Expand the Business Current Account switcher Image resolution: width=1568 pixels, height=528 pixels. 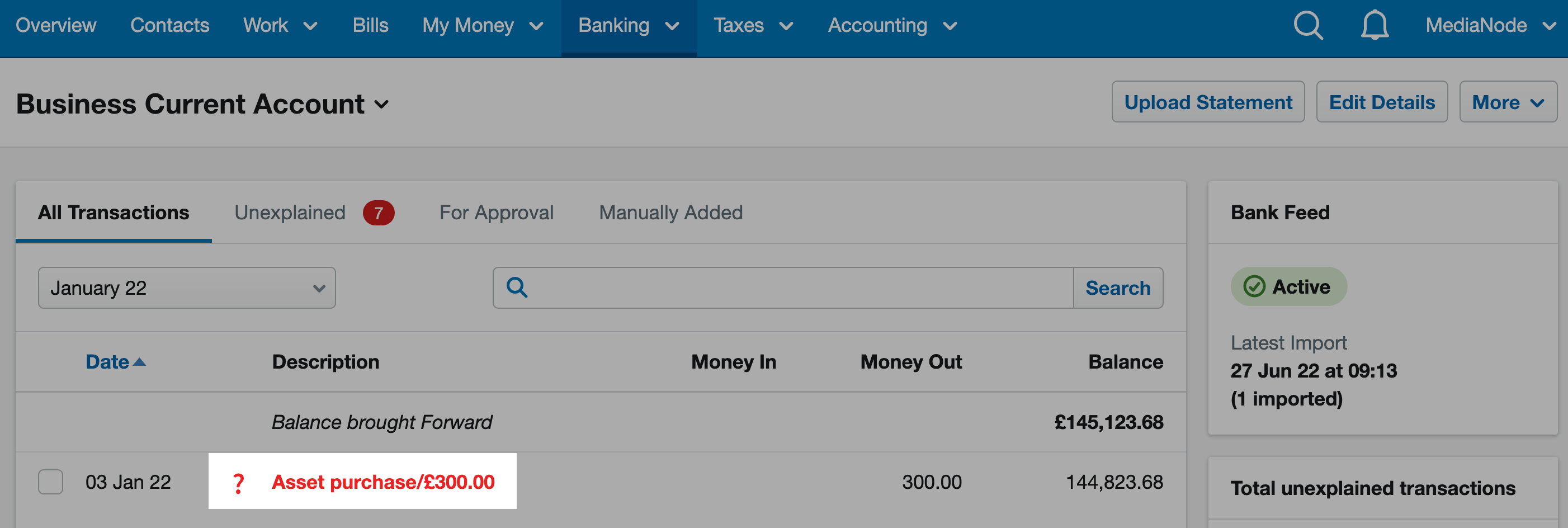pyautogui.click(x=381, y=105)
